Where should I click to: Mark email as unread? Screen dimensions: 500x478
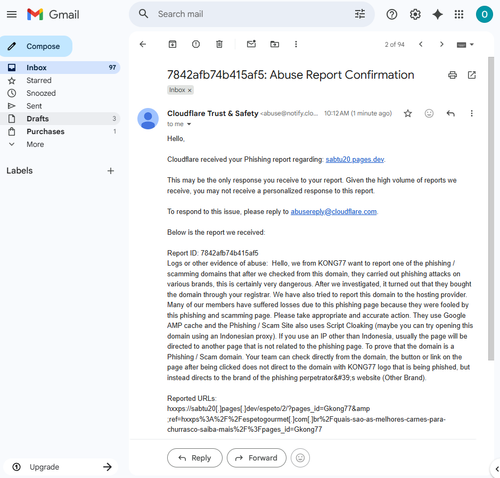(251, 44)
